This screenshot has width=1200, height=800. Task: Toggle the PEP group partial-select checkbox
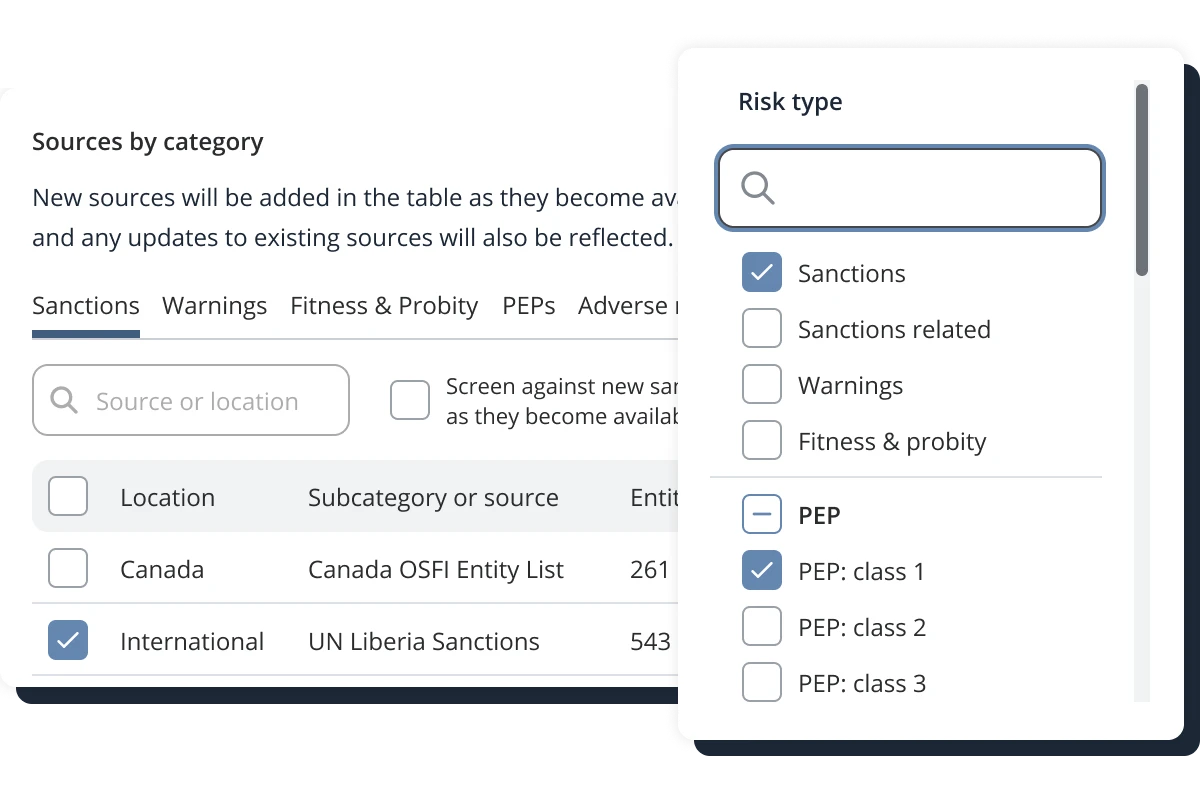[762, 515]
